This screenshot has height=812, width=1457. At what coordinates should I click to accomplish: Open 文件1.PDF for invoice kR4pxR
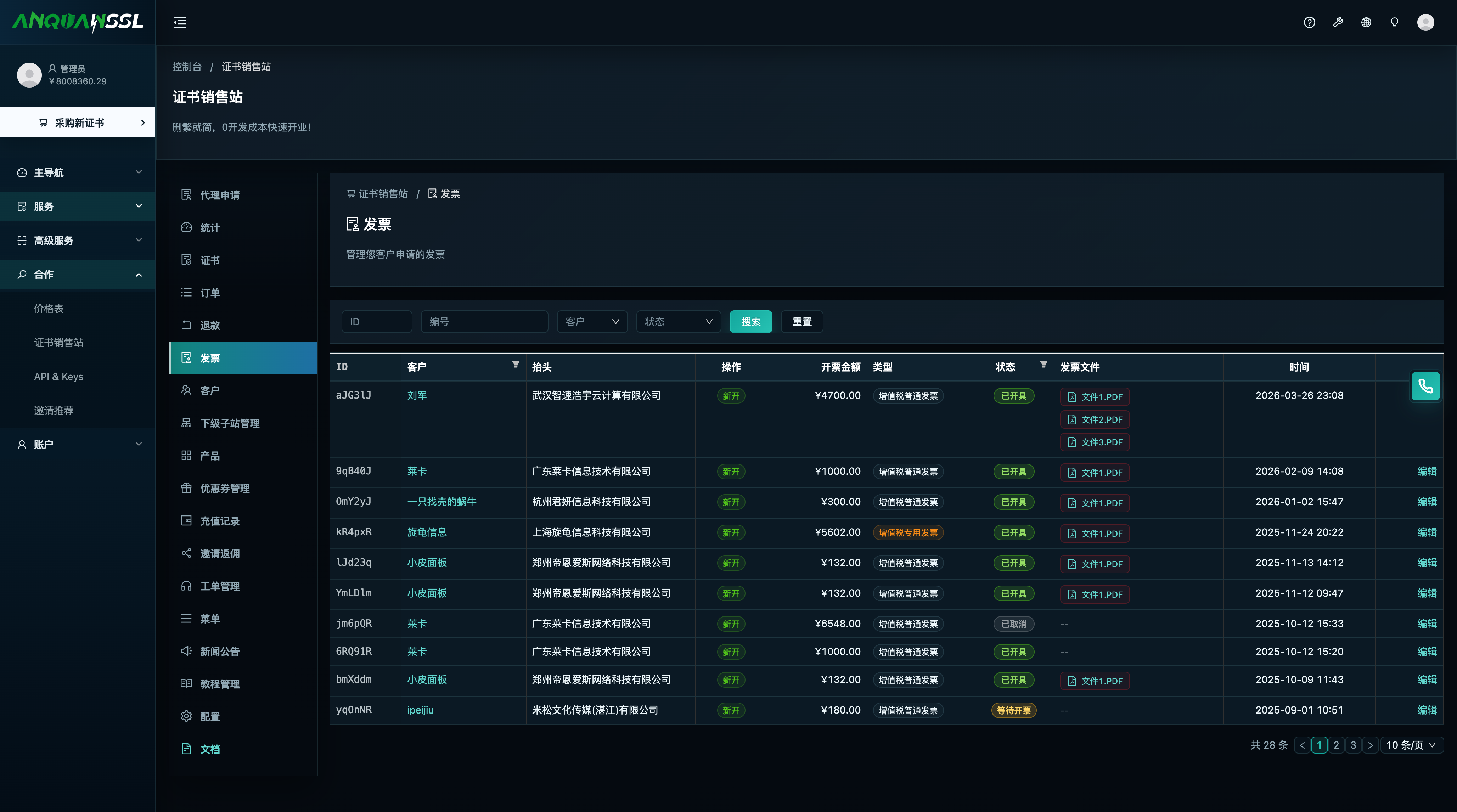tap(1095, 533)
